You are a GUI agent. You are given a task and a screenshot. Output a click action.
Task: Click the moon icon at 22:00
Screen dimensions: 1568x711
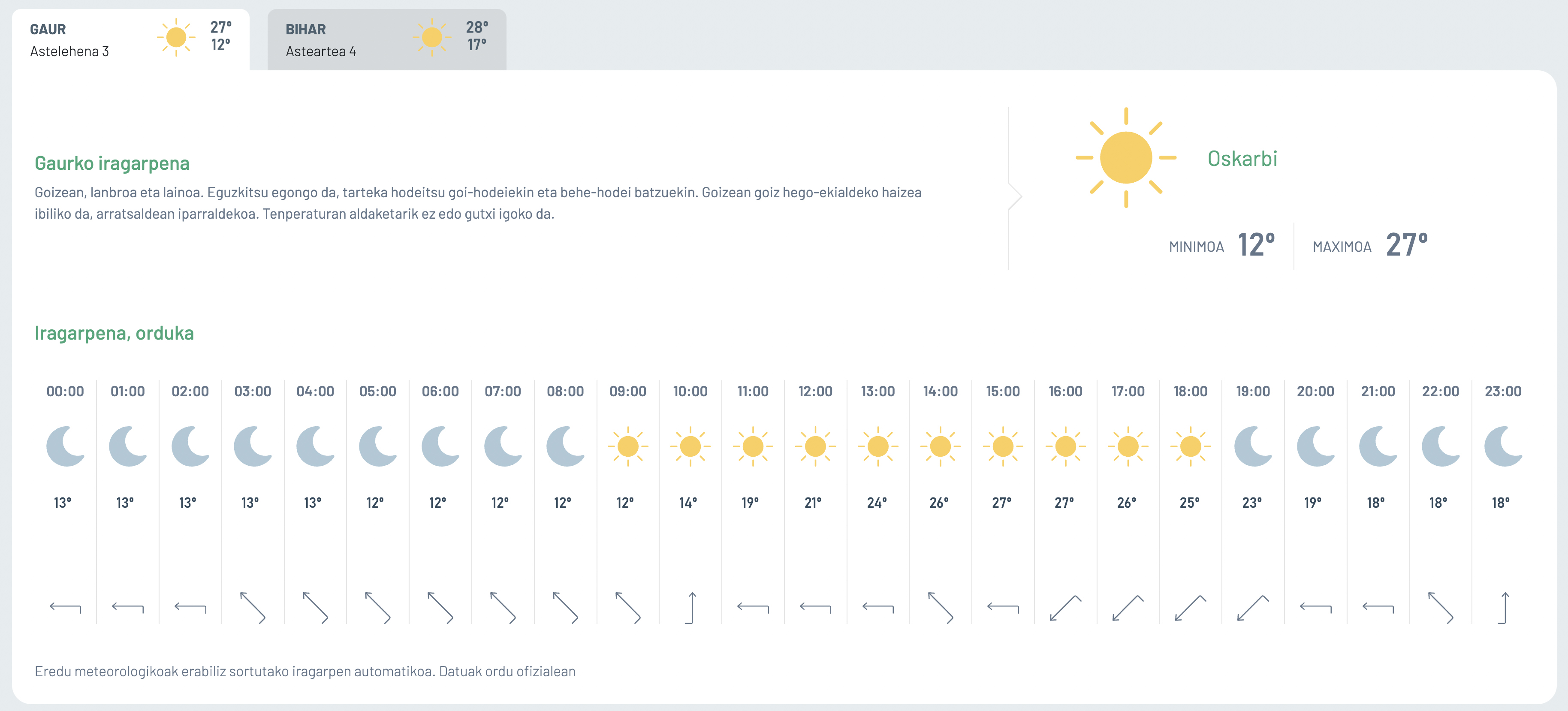[x=1441, y=446]
